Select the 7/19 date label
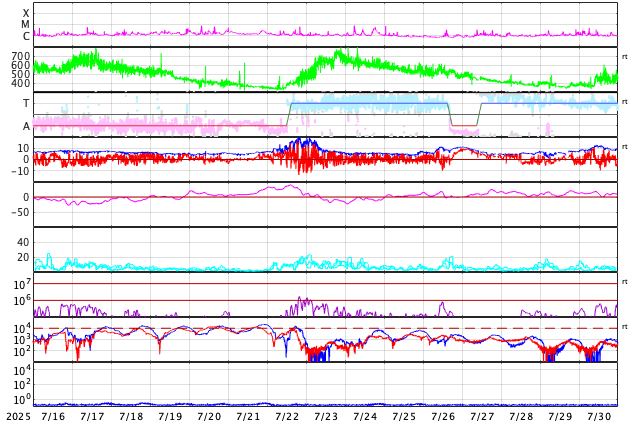634x424 pixels. point(170,416)
